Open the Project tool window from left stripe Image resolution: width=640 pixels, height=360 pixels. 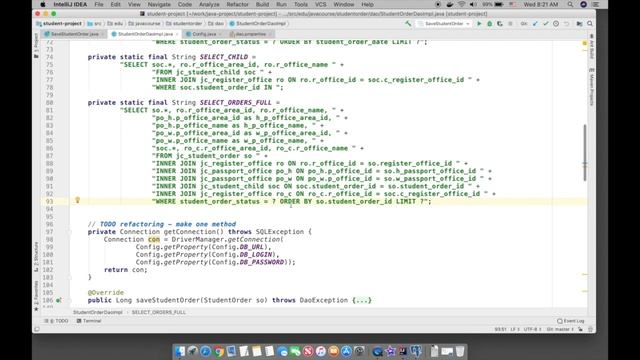(36, 45)
